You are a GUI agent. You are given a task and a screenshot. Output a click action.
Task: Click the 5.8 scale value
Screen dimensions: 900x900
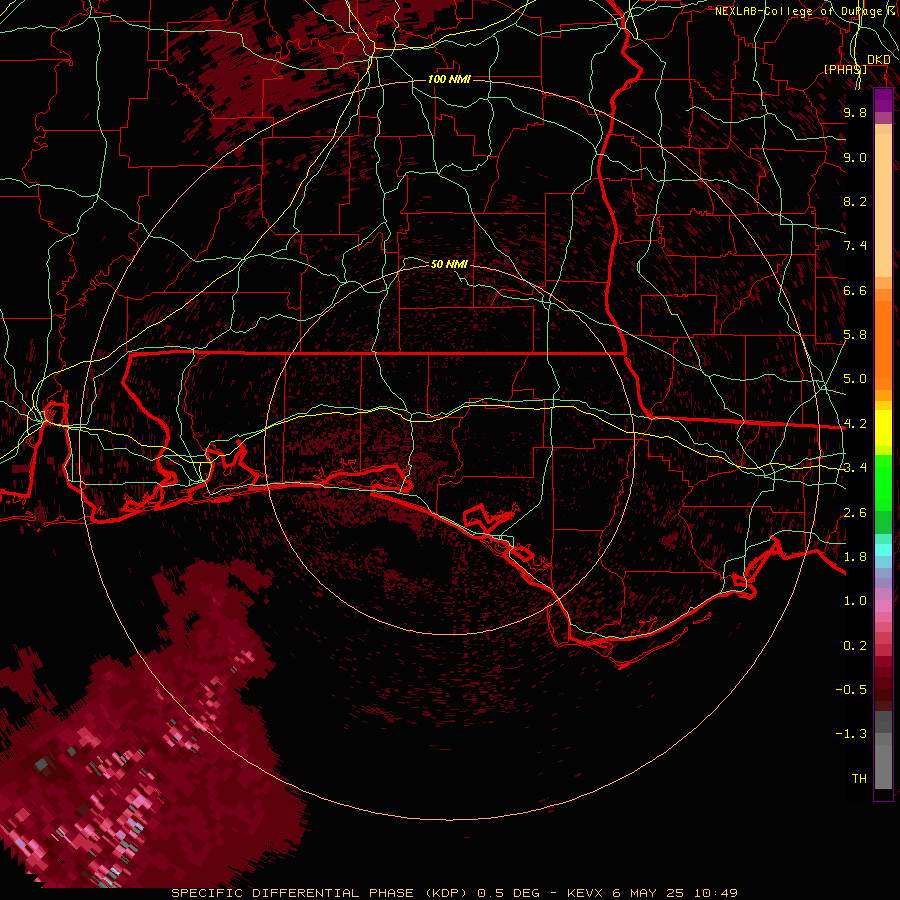855,335
